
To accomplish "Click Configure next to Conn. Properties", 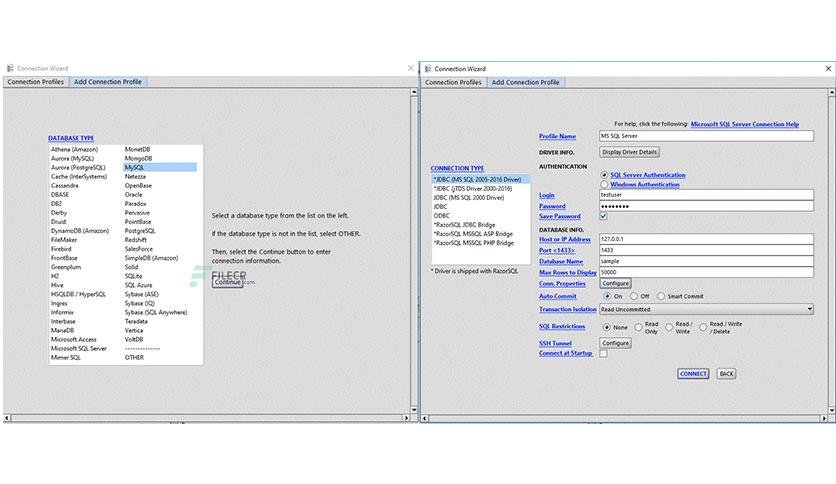I will tap(615, 284).
